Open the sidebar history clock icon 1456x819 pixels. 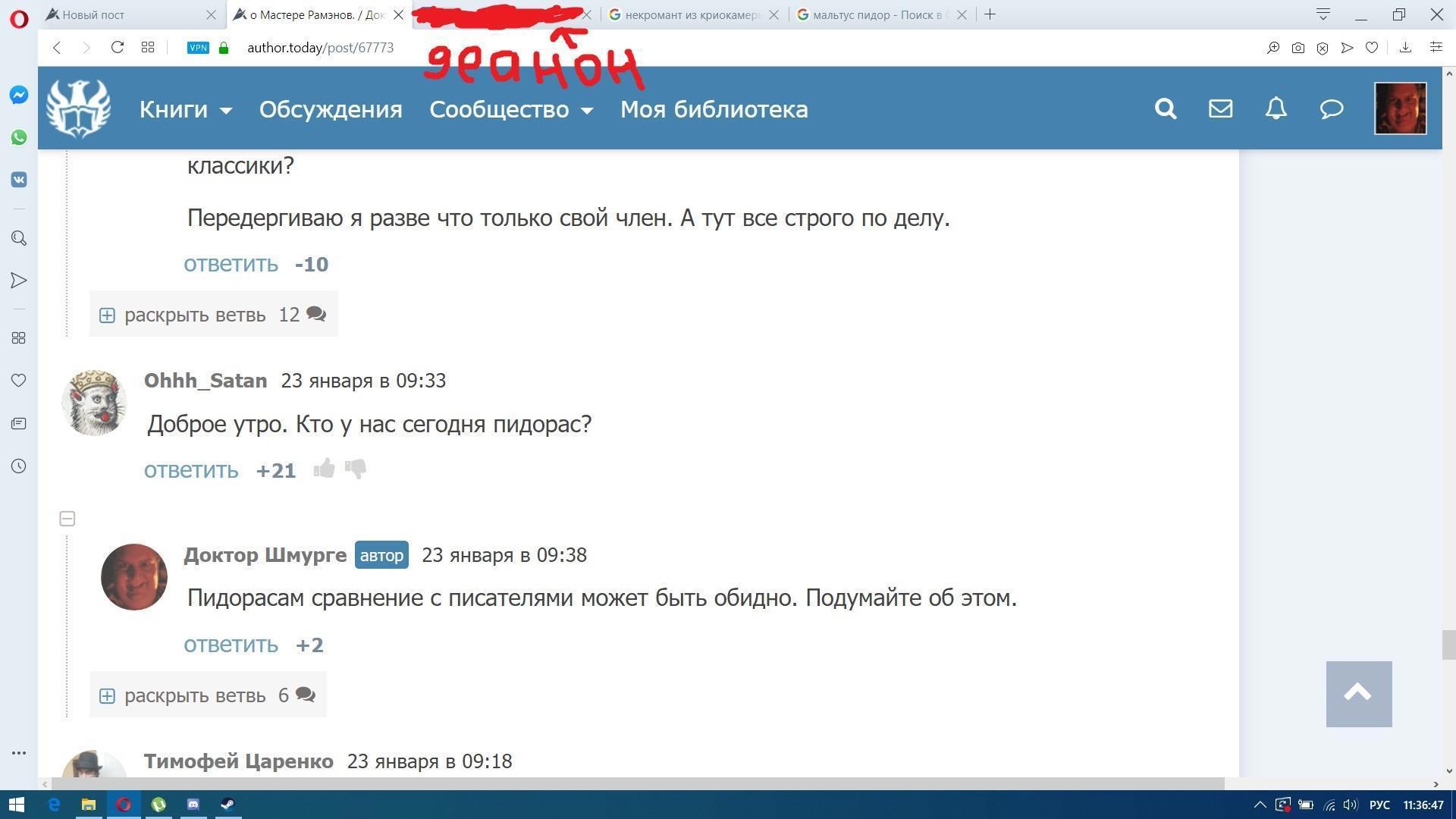point(19,466)
